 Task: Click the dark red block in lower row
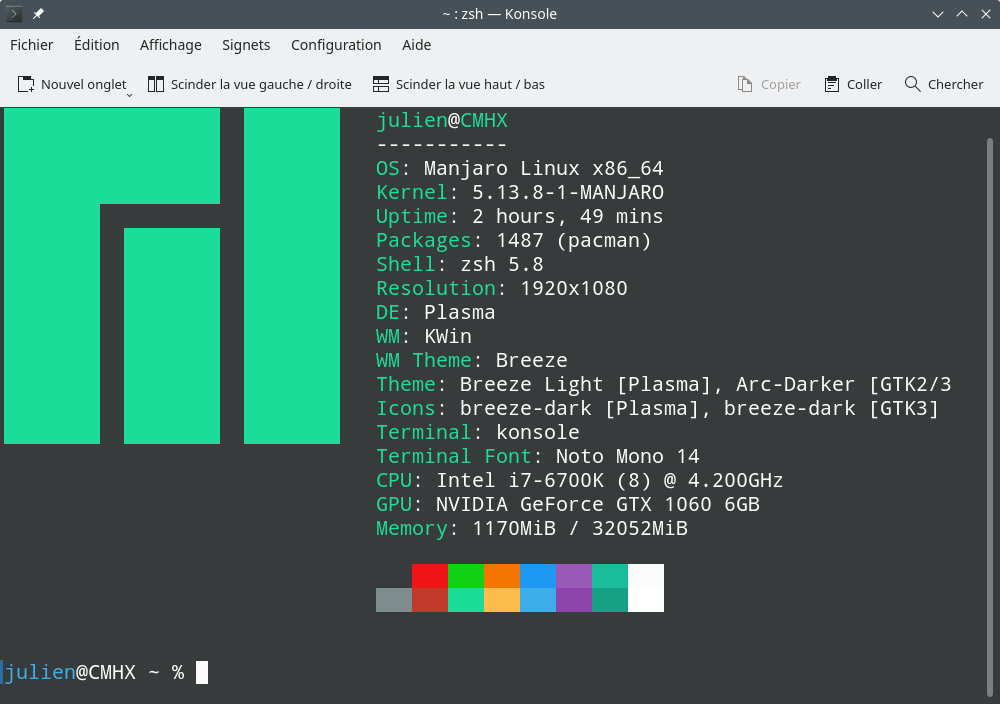pyautogui.click(x=430, y=600)
